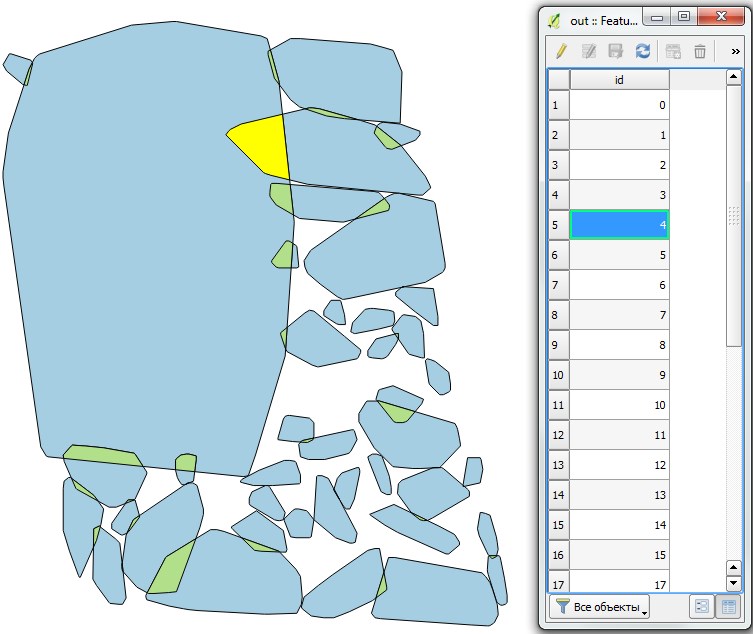The image size is (753, 634).
Task: Select row header 6
Action: click(559, 255)
